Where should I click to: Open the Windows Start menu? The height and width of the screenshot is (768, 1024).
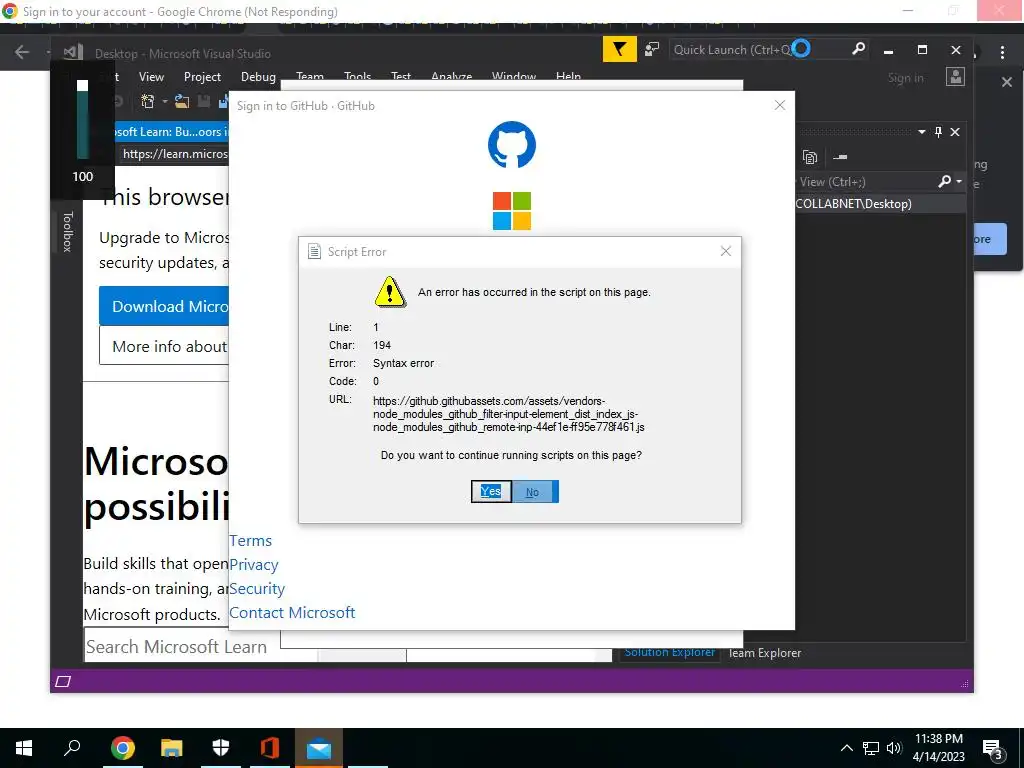click(24, 748)
